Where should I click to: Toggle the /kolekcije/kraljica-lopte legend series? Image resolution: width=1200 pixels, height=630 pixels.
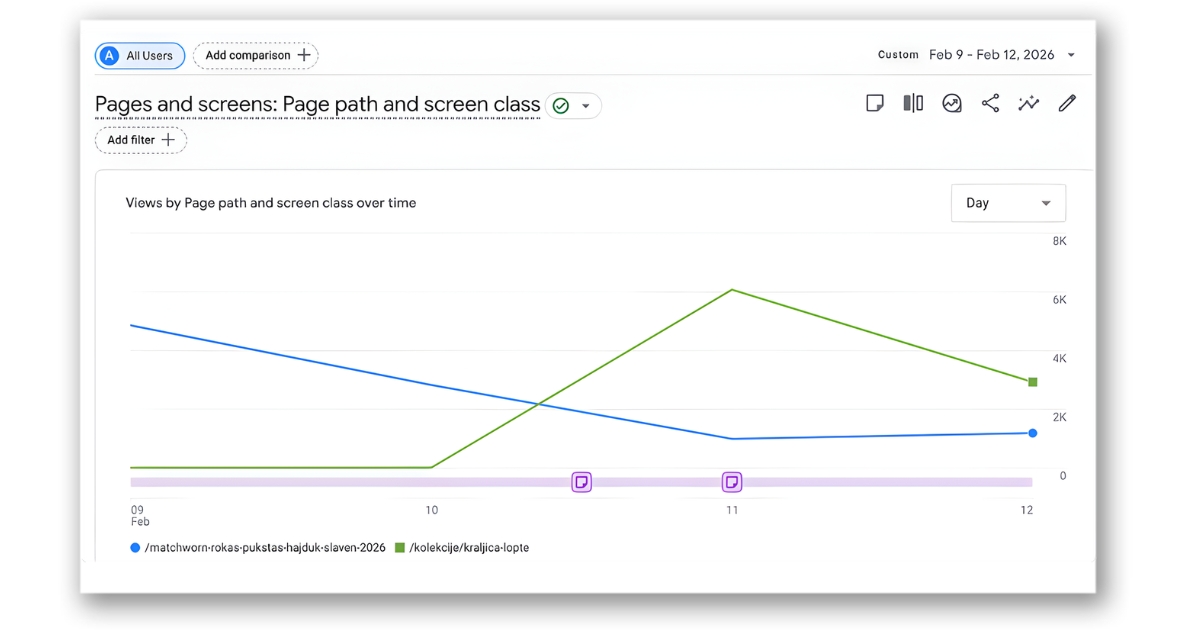coord(468,548)
